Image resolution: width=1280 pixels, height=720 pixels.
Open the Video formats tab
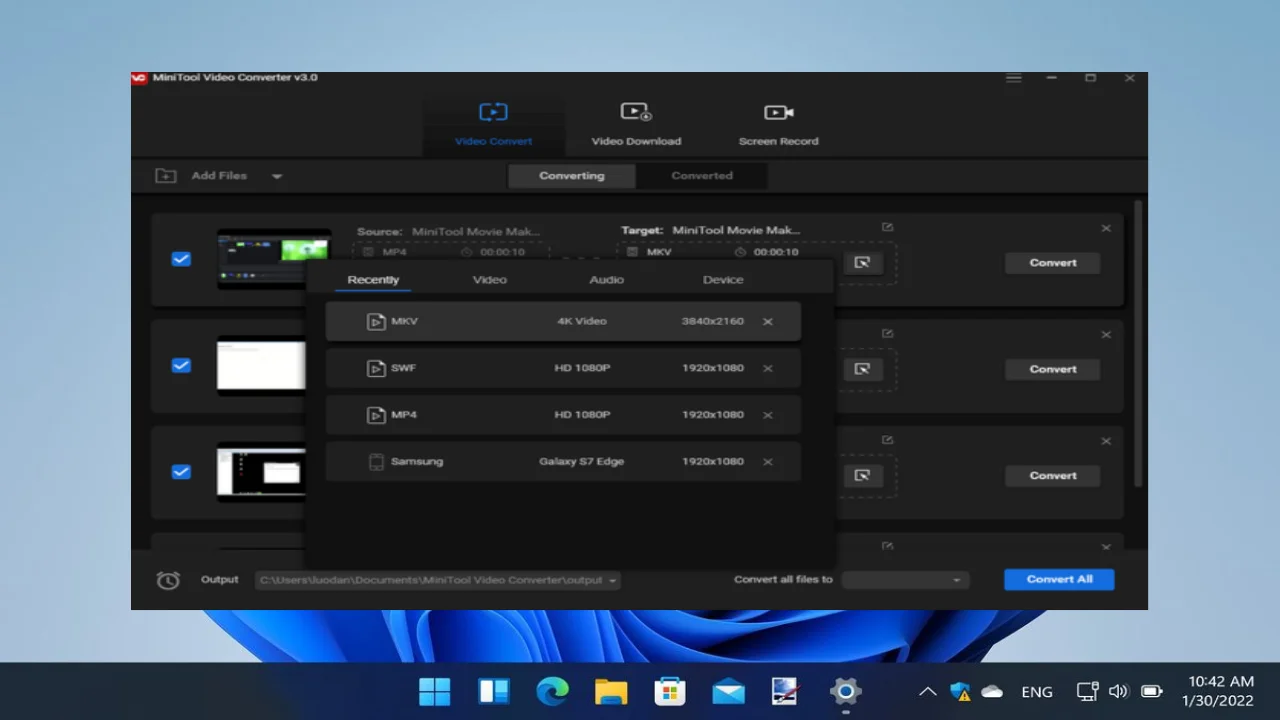490,280
